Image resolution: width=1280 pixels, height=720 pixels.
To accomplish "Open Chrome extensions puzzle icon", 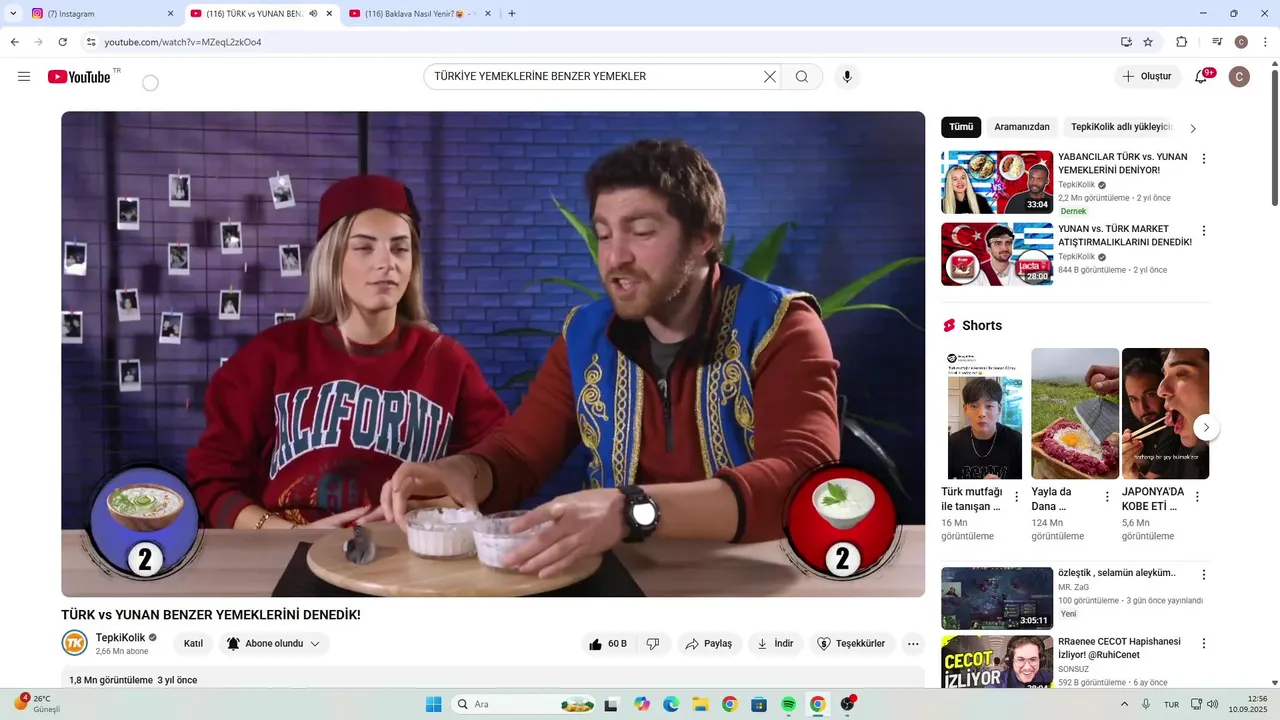I will tap(1181, 42).
